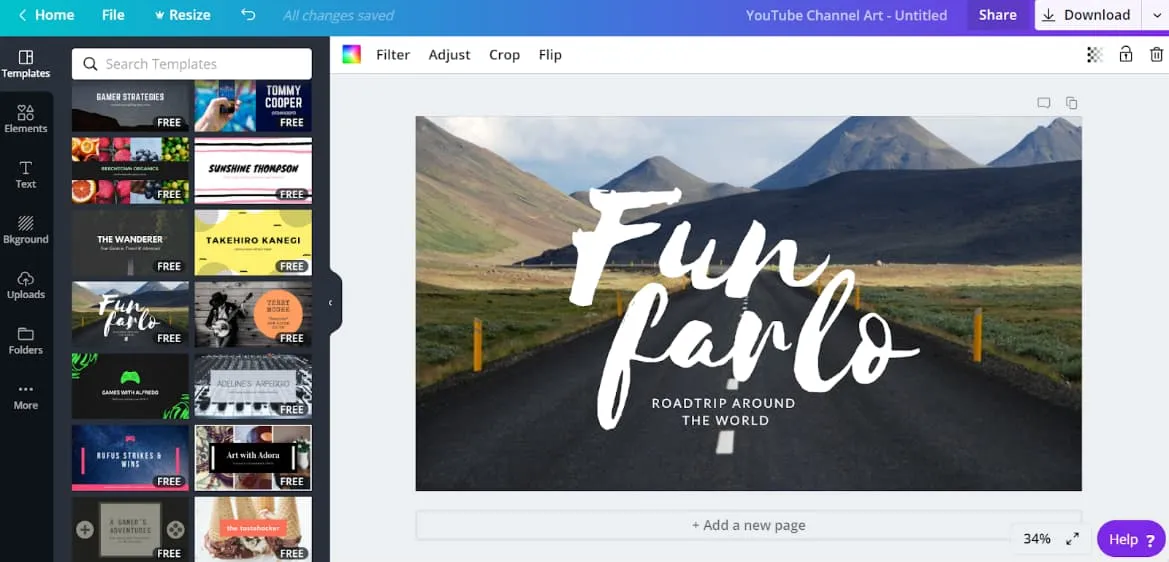Open the 34% zoom level menu
The height and width of the screenshot is (562, 1169).
pyautogui.click(x=1037, y=539)
